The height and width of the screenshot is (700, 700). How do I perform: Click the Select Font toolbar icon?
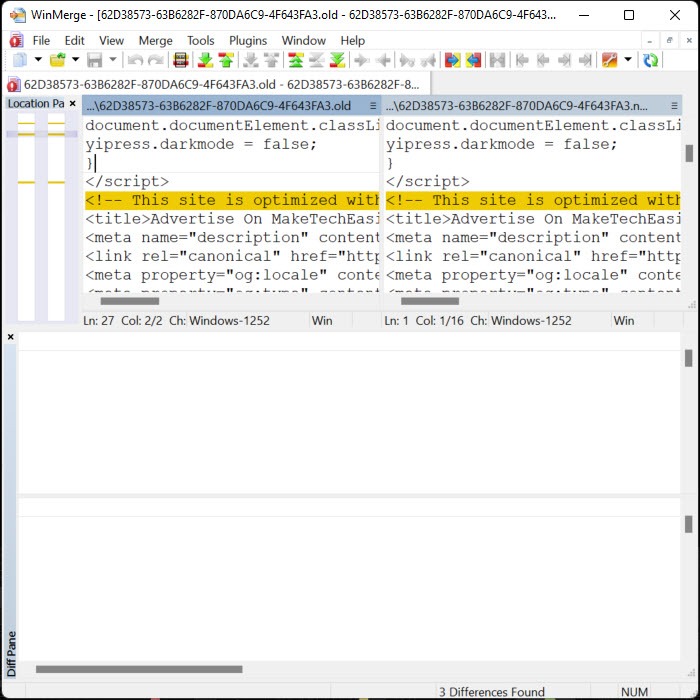[181, 60]
